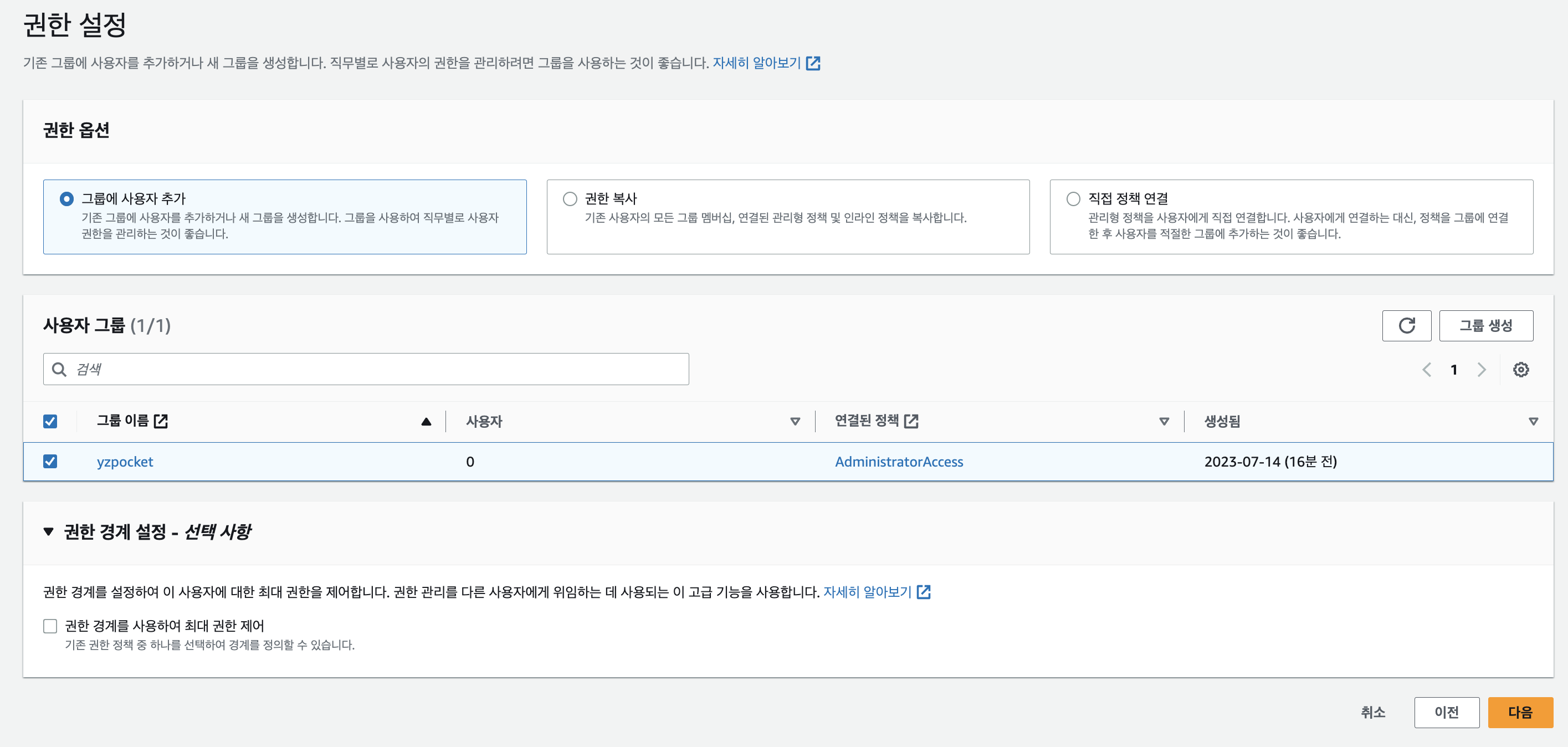Open the AdministratorAccess policy link

899,462
